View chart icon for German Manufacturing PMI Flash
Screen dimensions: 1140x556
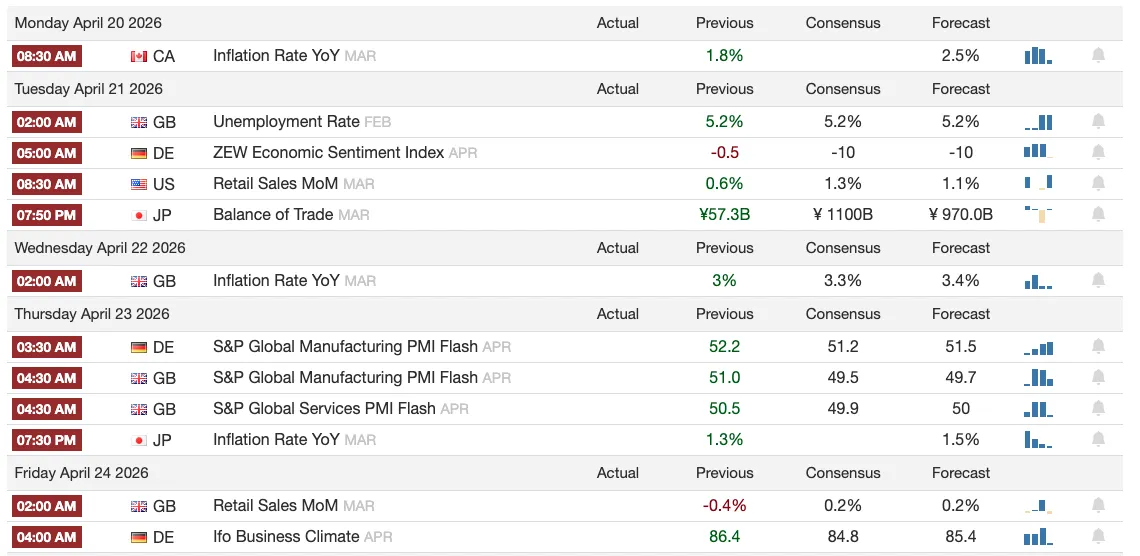click(1038, 347)
